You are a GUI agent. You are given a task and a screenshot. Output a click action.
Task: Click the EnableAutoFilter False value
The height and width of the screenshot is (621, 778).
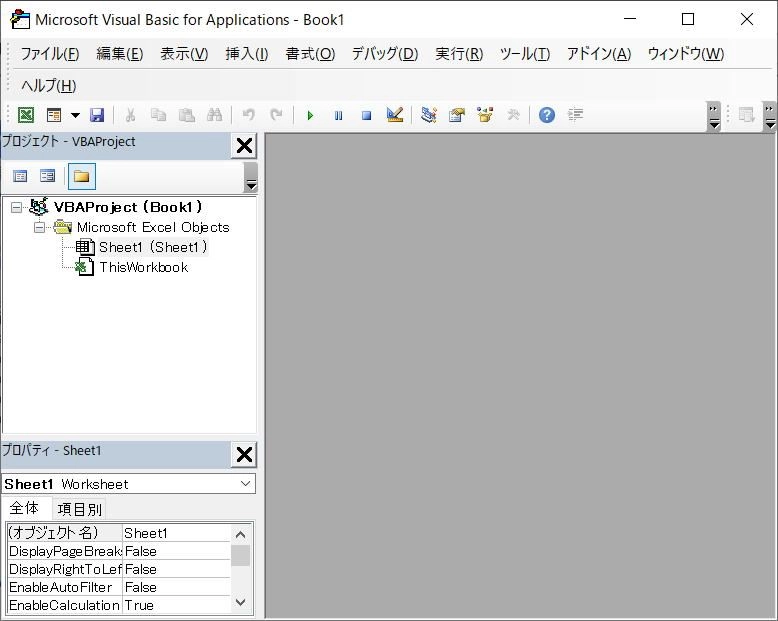[x=176, y=587]
